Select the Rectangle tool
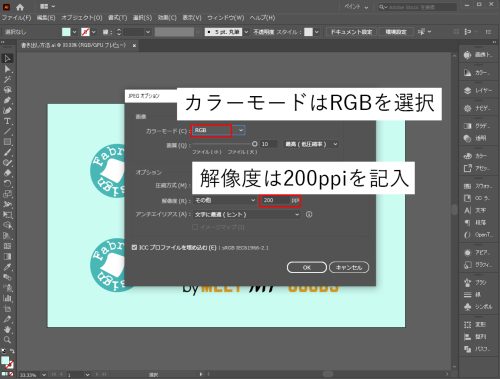500x379 pixels. pos(7,142)
